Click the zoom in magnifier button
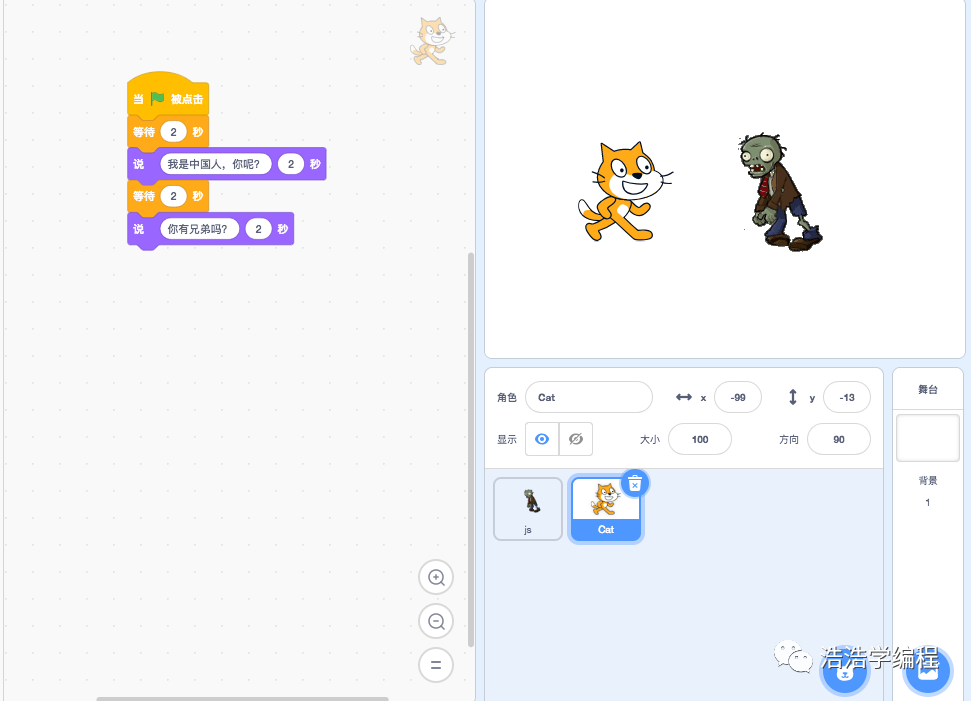 point(436,577)
